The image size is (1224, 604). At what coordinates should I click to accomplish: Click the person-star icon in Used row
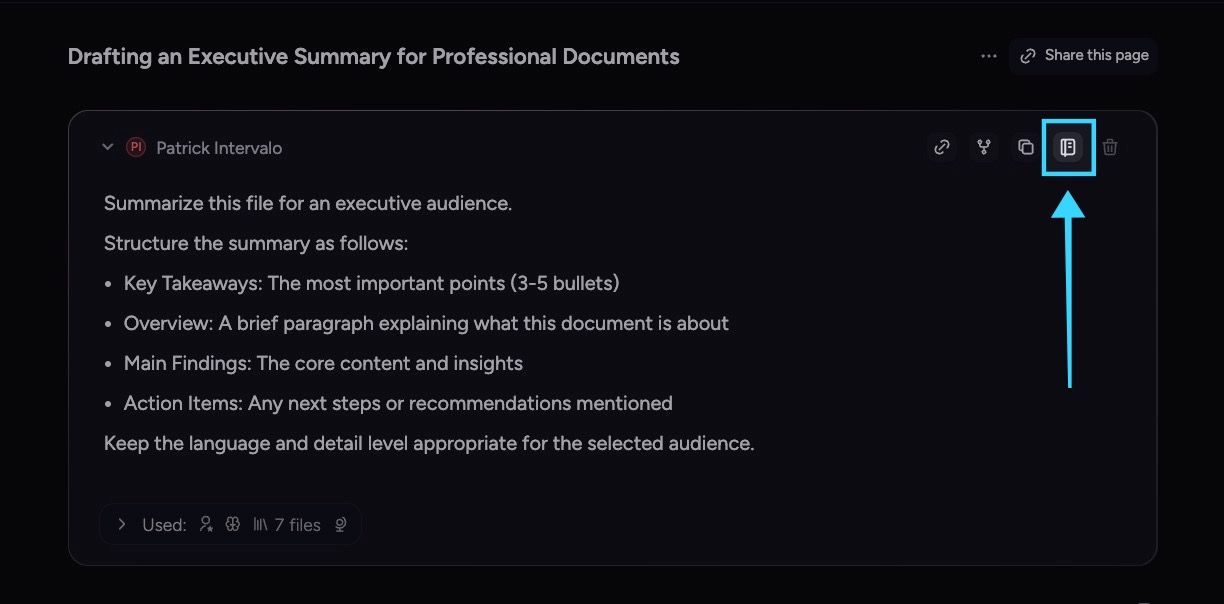click(206, 524)
